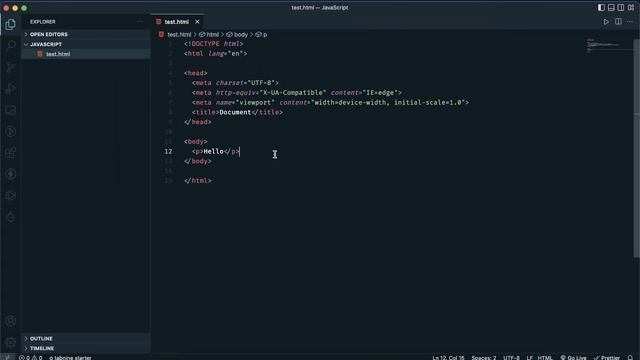Click the viewport meta tag line
Screen dimensions: 640x360
(331, 102)
